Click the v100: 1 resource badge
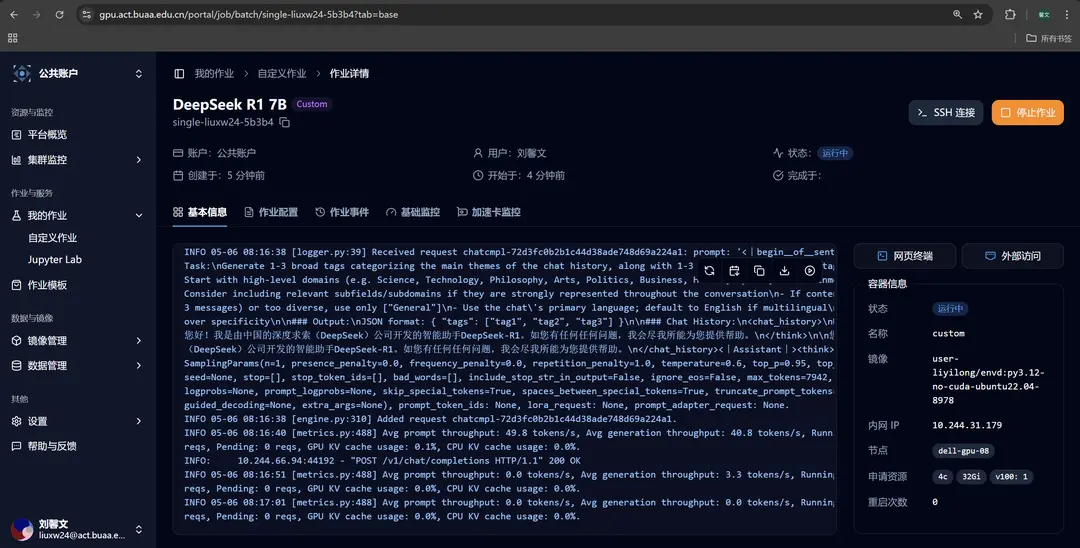This screenshot has width=1080, height=548. point(1011,477)
